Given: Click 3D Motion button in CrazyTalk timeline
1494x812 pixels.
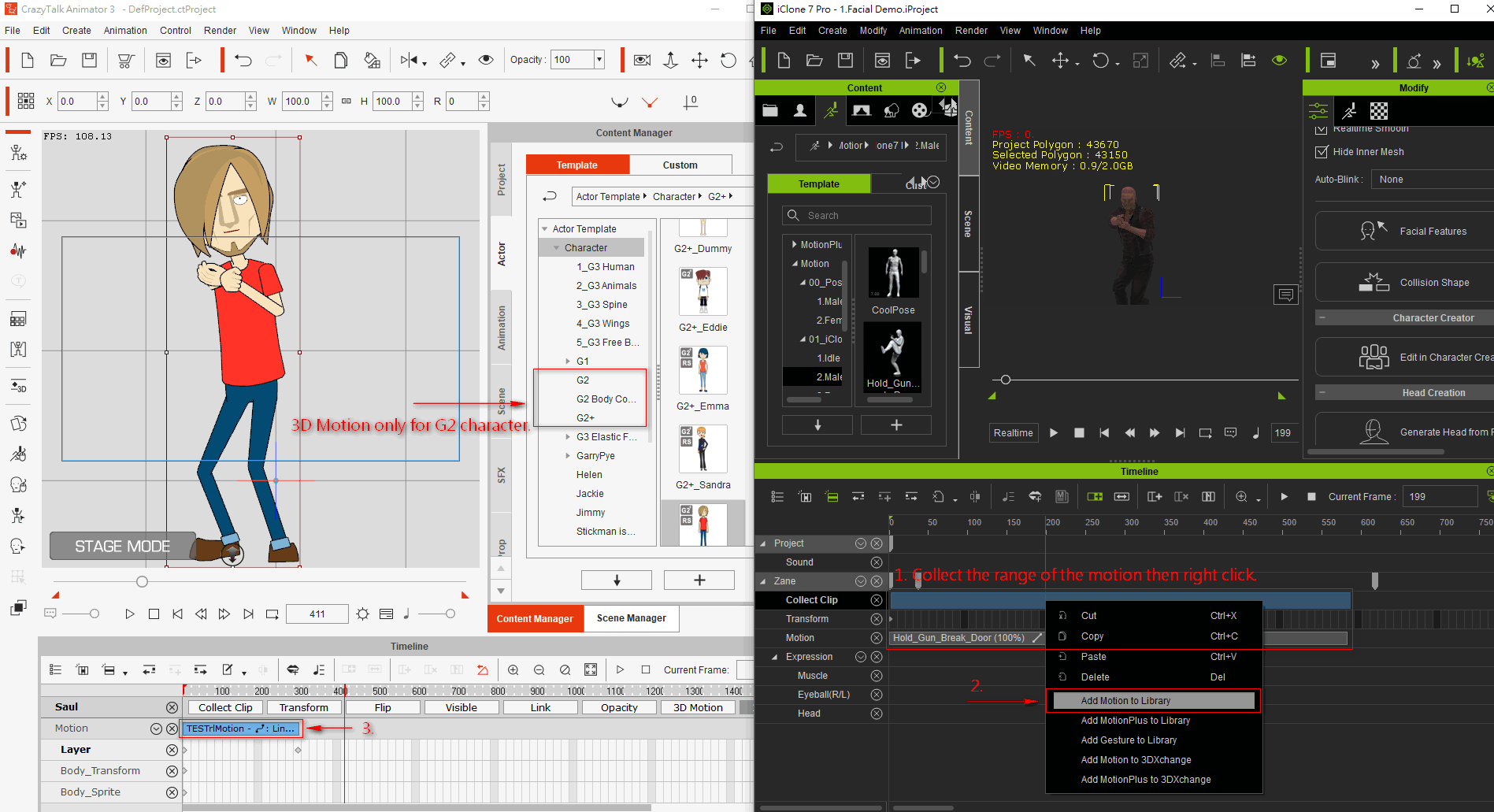Looking at the screenshot, I should tap(698, 708).
